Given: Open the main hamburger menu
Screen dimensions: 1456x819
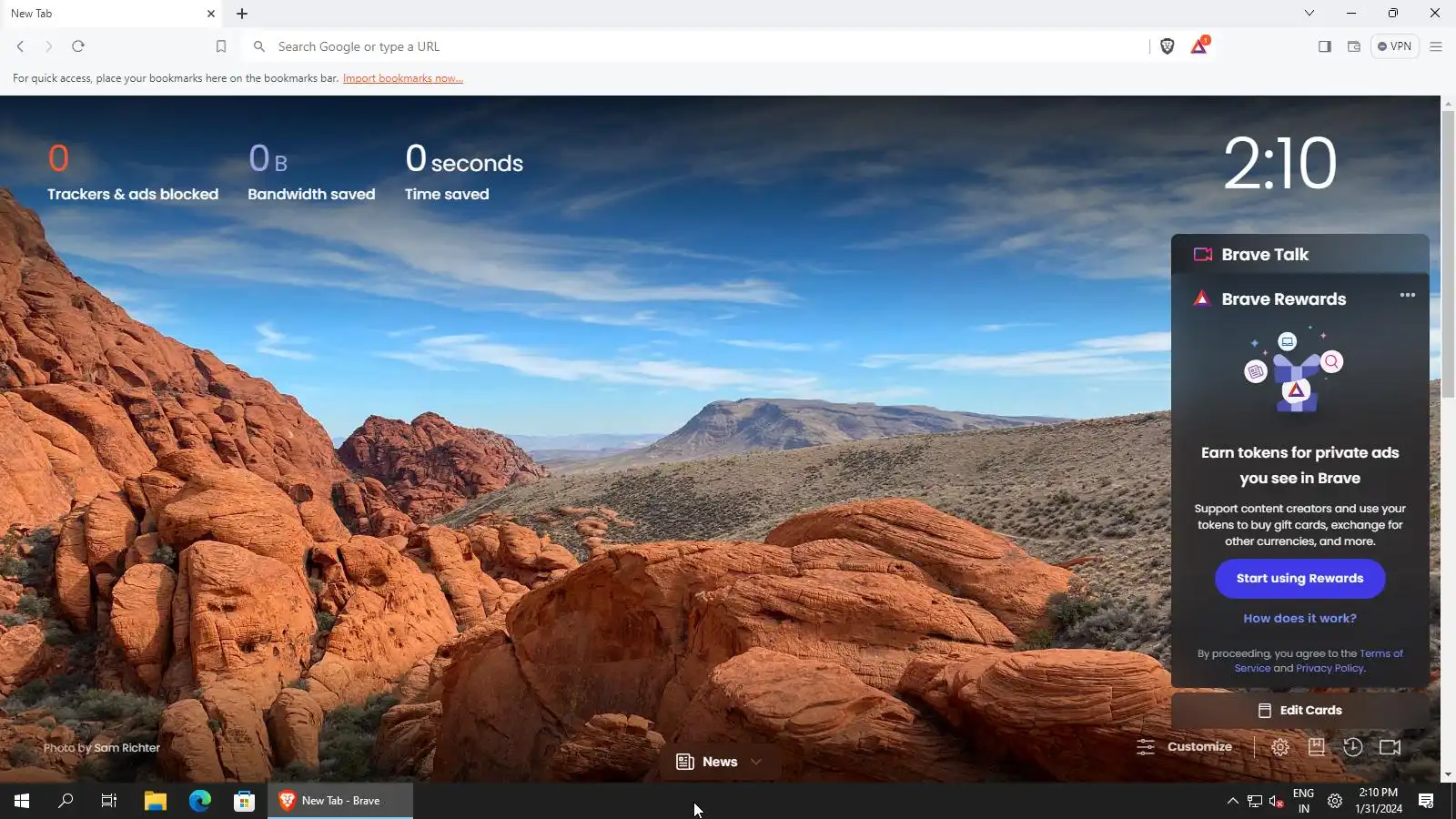Looking at the screenshot, I should 1436,46.
